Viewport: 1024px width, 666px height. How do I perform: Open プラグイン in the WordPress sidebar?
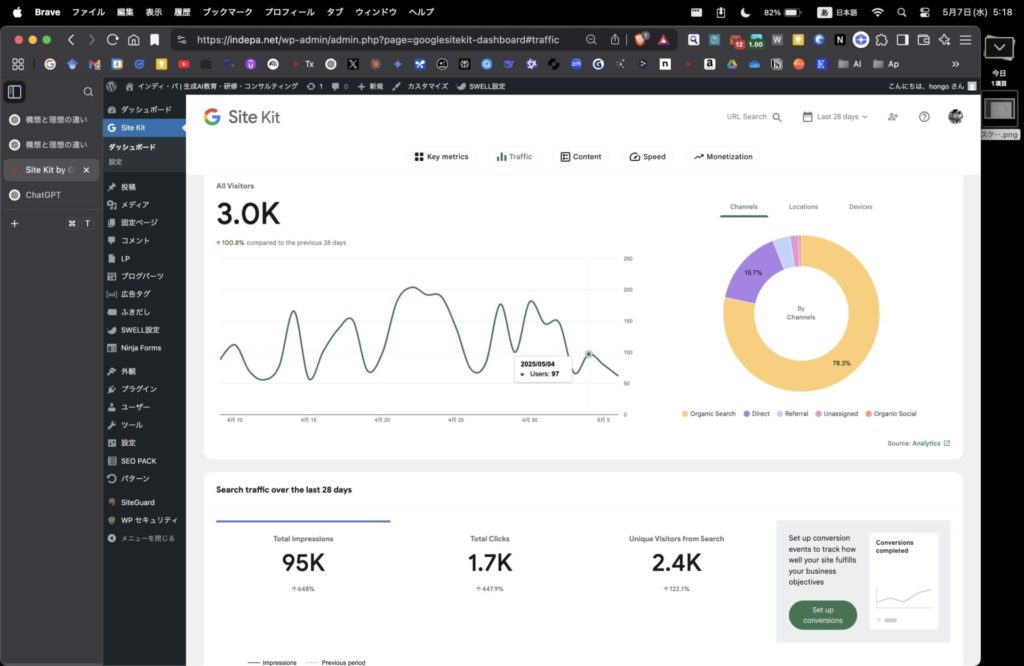[x=138, y=388]
